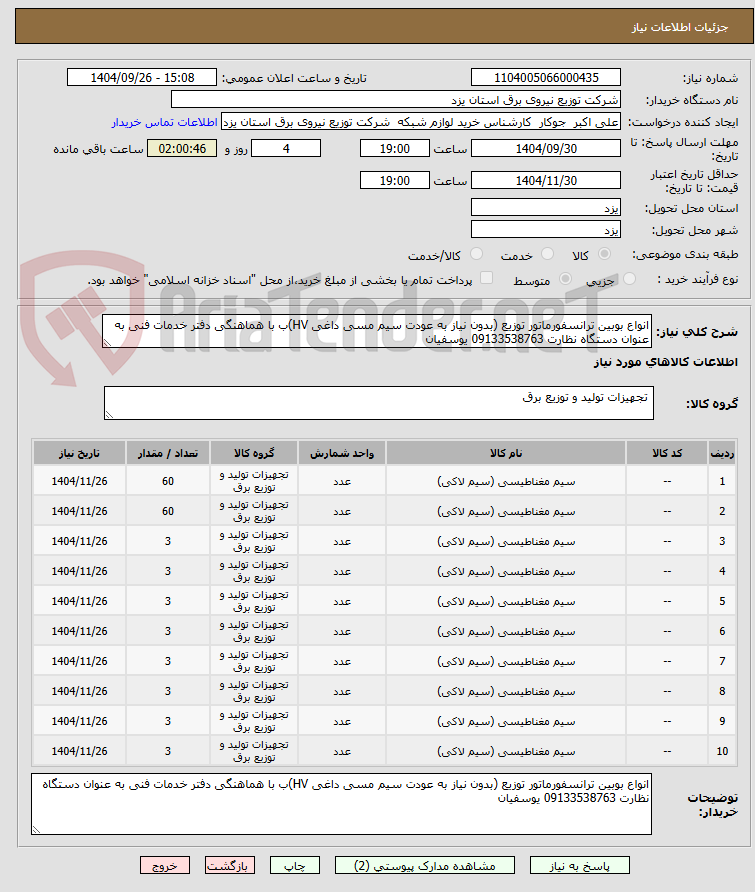Click the date 1404/11/26 in row 3
This screenshot has height=892, width=755.
coord(79,541)
